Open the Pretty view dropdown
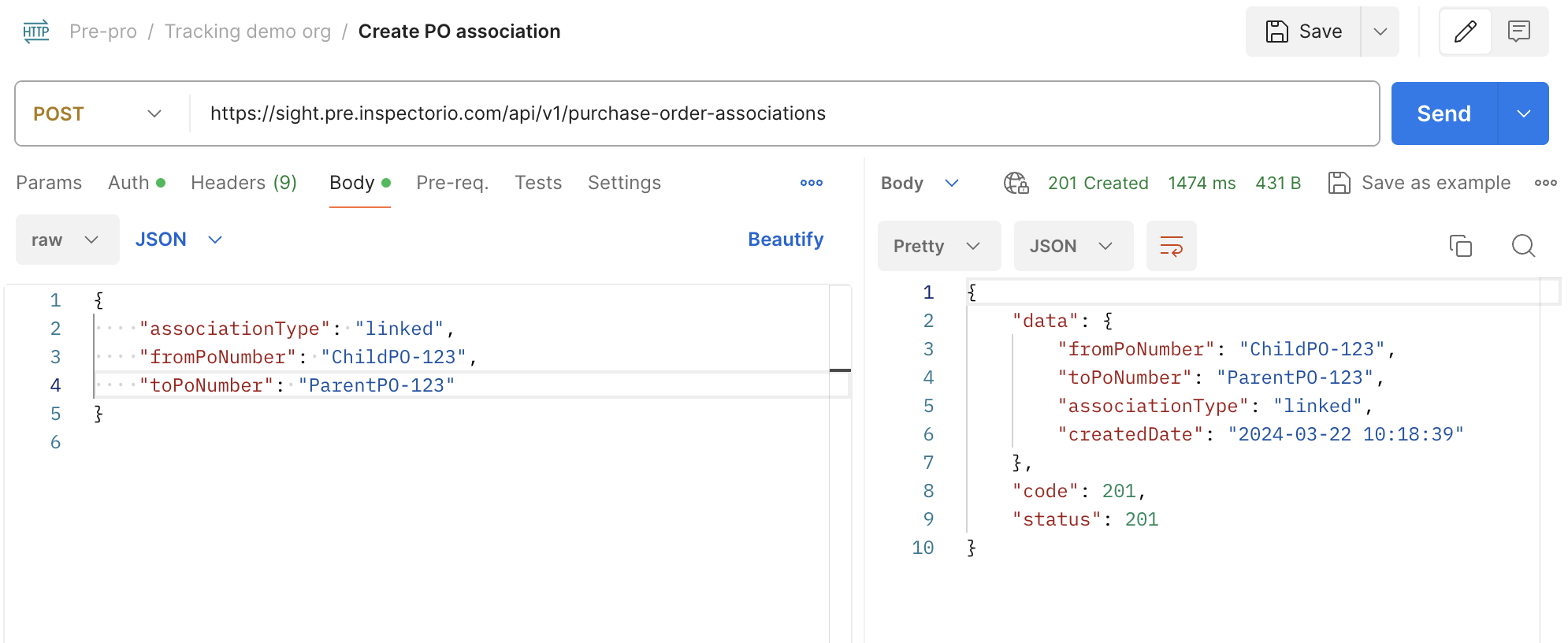Screen dimensions: 1568x643 (x=939, y=246)
